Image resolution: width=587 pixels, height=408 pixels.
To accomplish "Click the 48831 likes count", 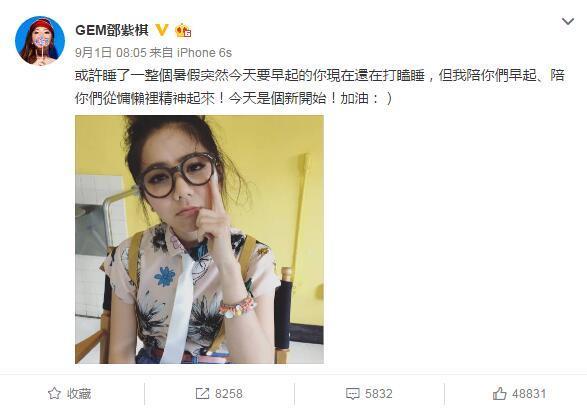I will click(529, 393).
